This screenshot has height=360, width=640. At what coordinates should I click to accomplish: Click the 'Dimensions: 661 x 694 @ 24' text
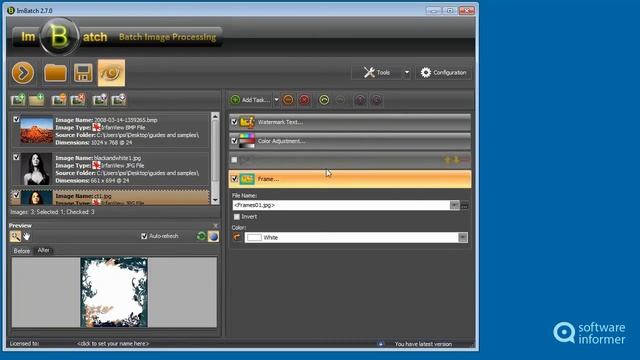(x=92, y=180)
